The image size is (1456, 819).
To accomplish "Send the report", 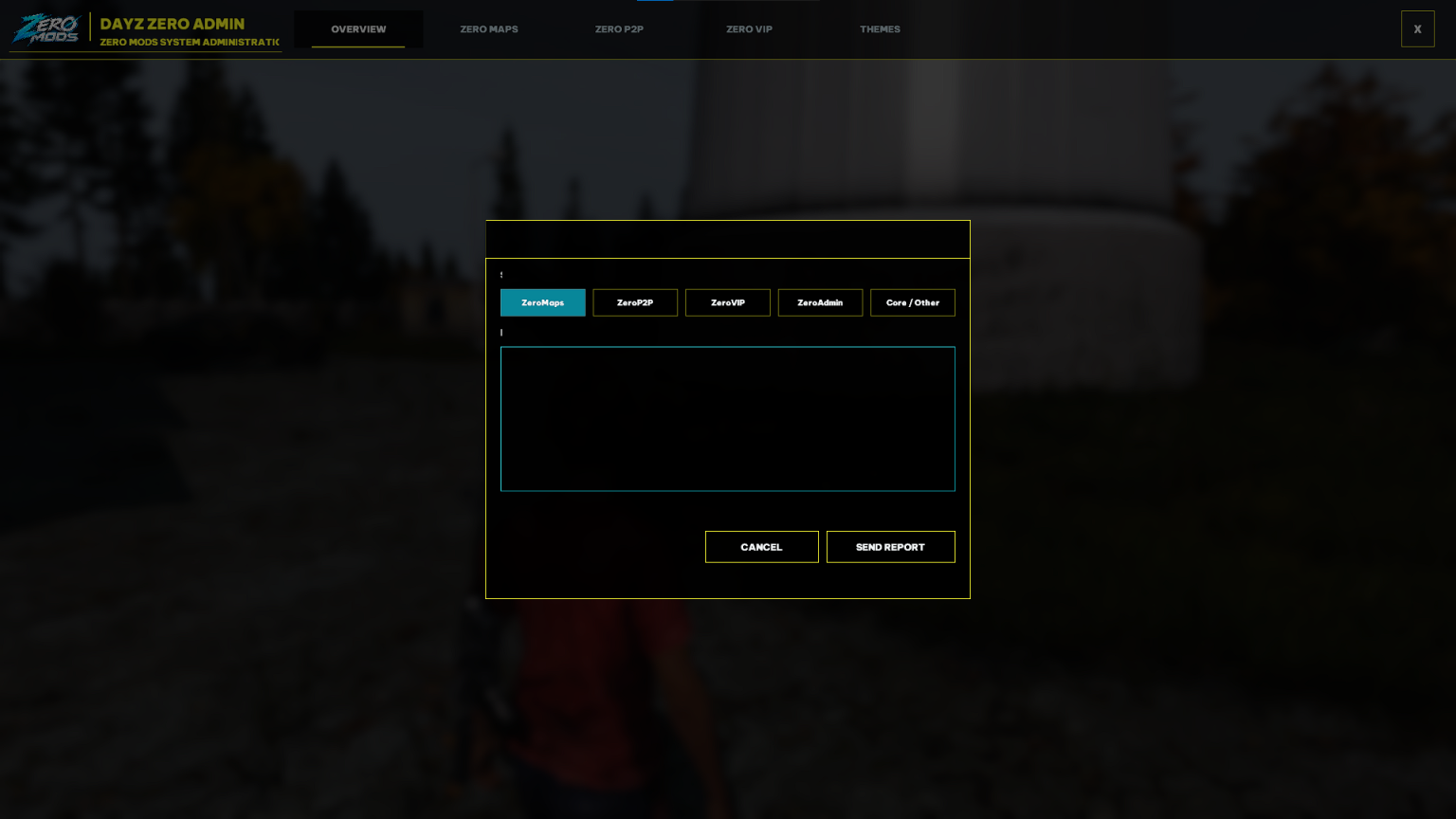I will click(890, 547).
